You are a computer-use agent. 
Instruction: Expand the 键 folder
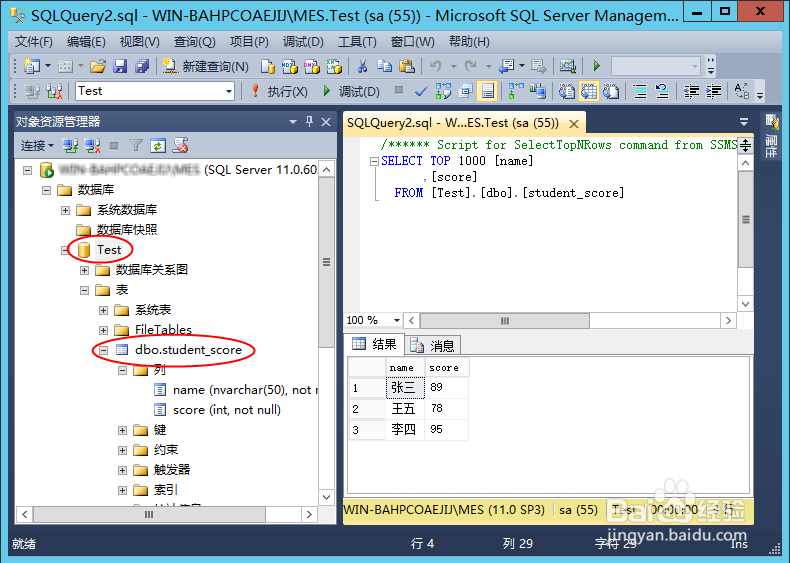pos(122,430)
